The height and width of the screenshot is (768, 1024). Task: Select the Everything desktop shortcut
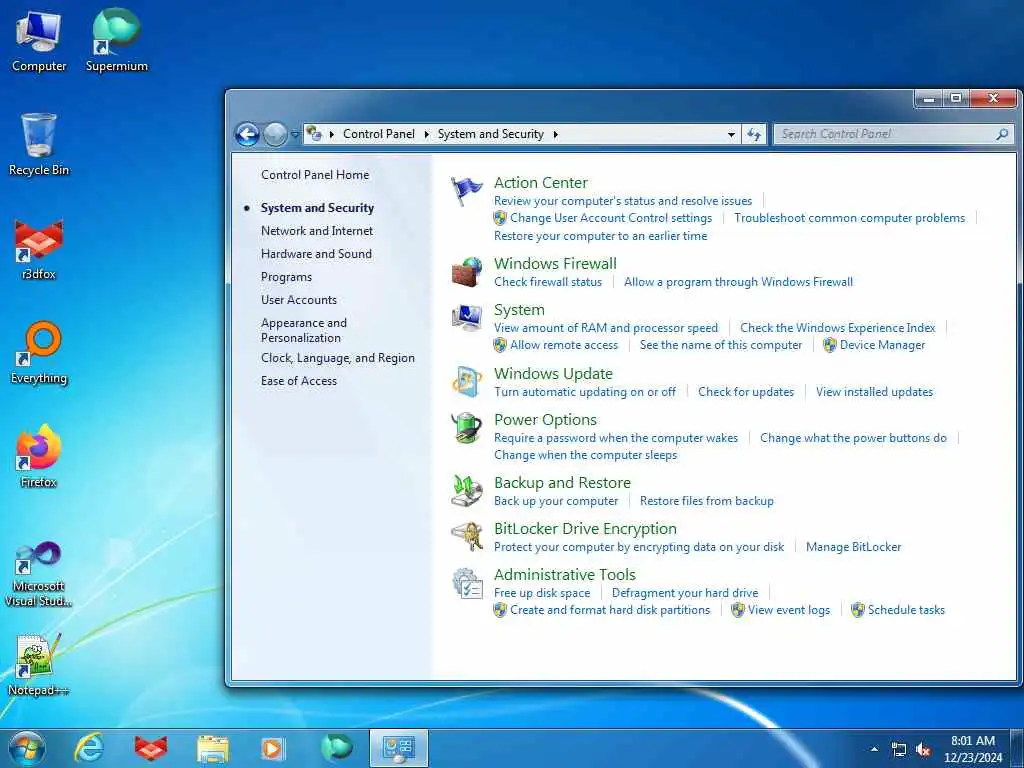click(x=39, y=353)
